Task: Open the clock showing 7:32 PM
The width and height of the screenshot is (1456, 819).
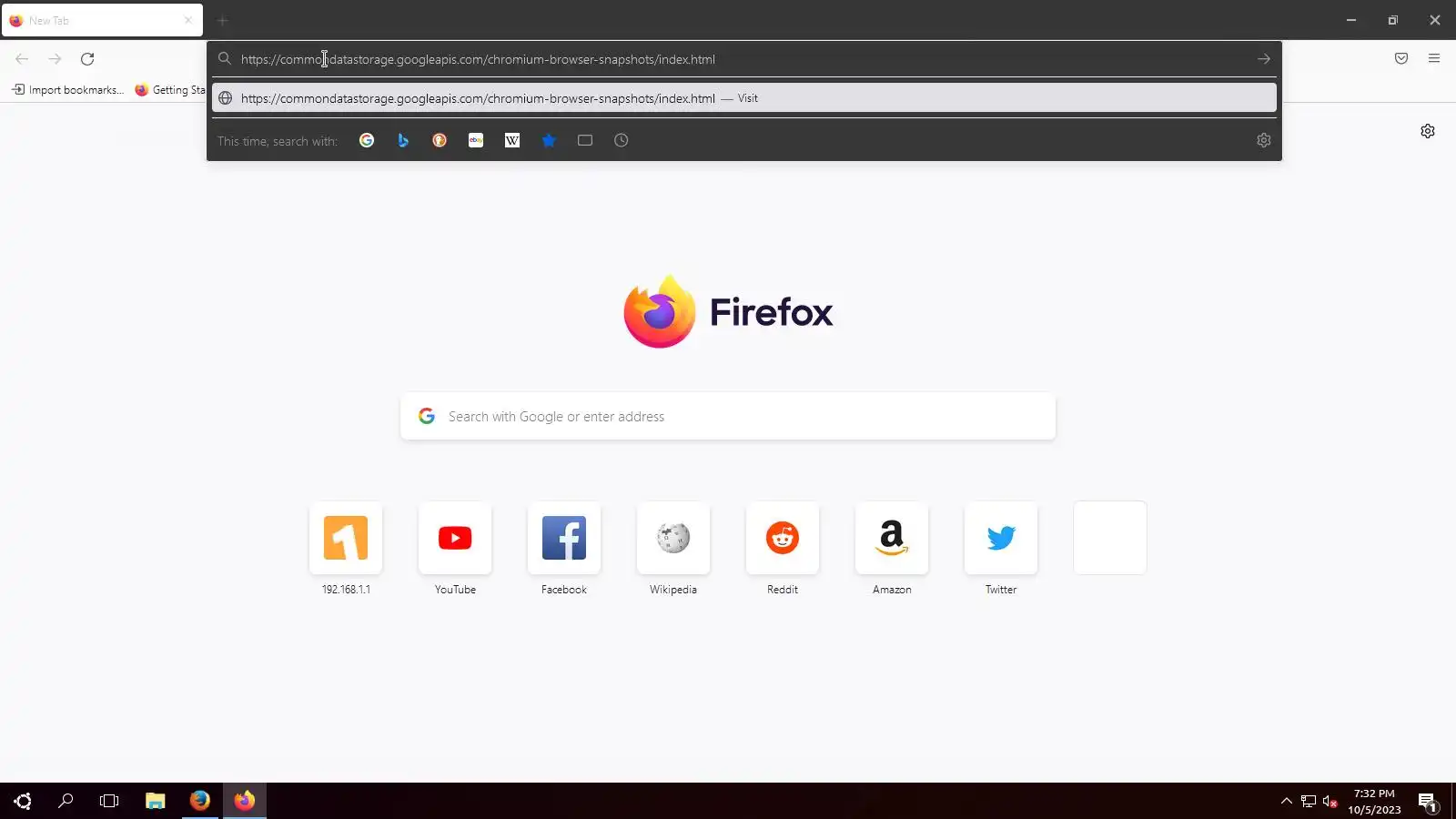Action: [x=1374, y=801]
